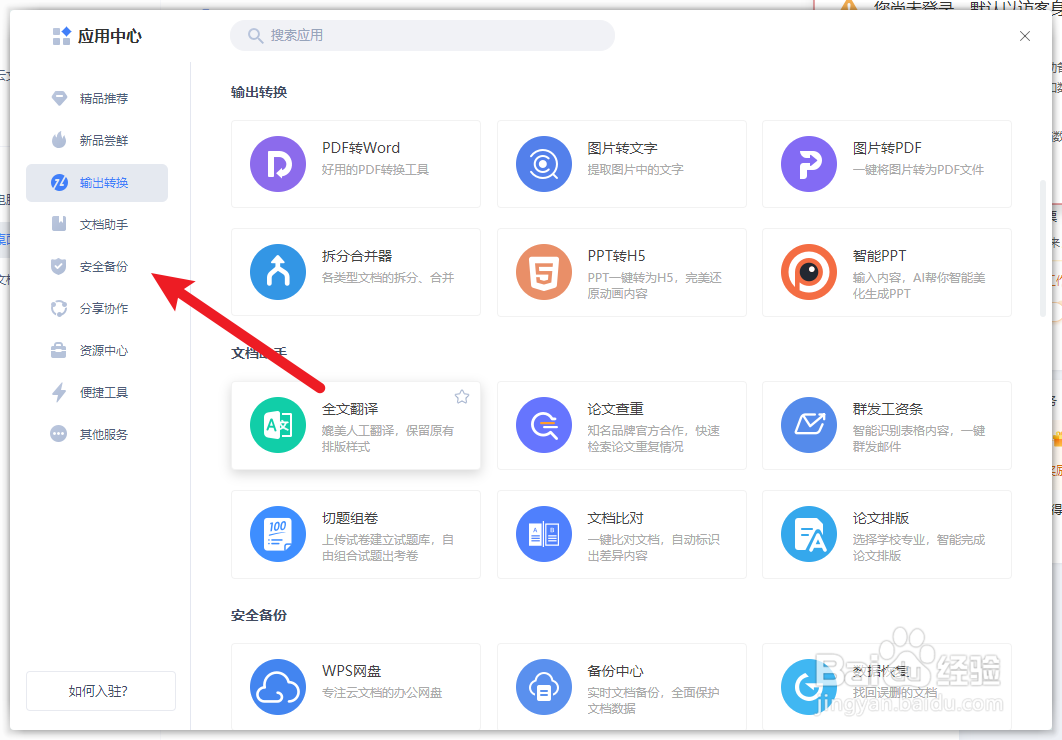Launch the PPT转H5 icon
The width and height of the screenshot is (1062, 740).
tap(543, 272)
